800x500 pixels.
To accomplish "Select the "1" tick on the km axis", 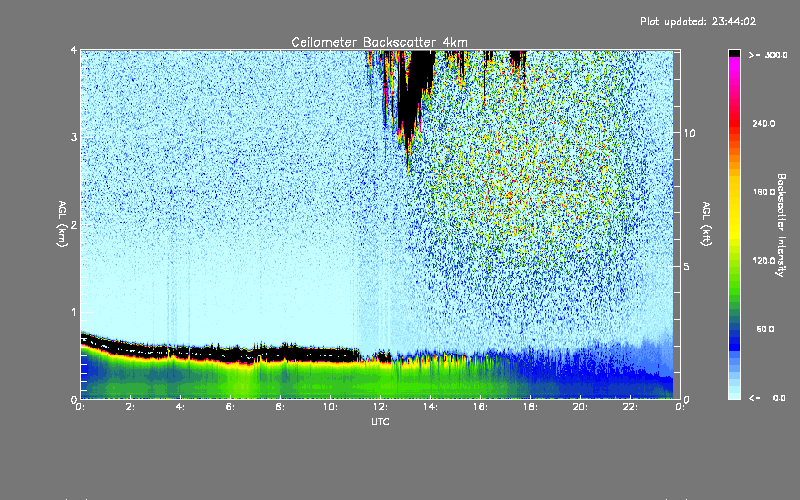I will 74,312.
